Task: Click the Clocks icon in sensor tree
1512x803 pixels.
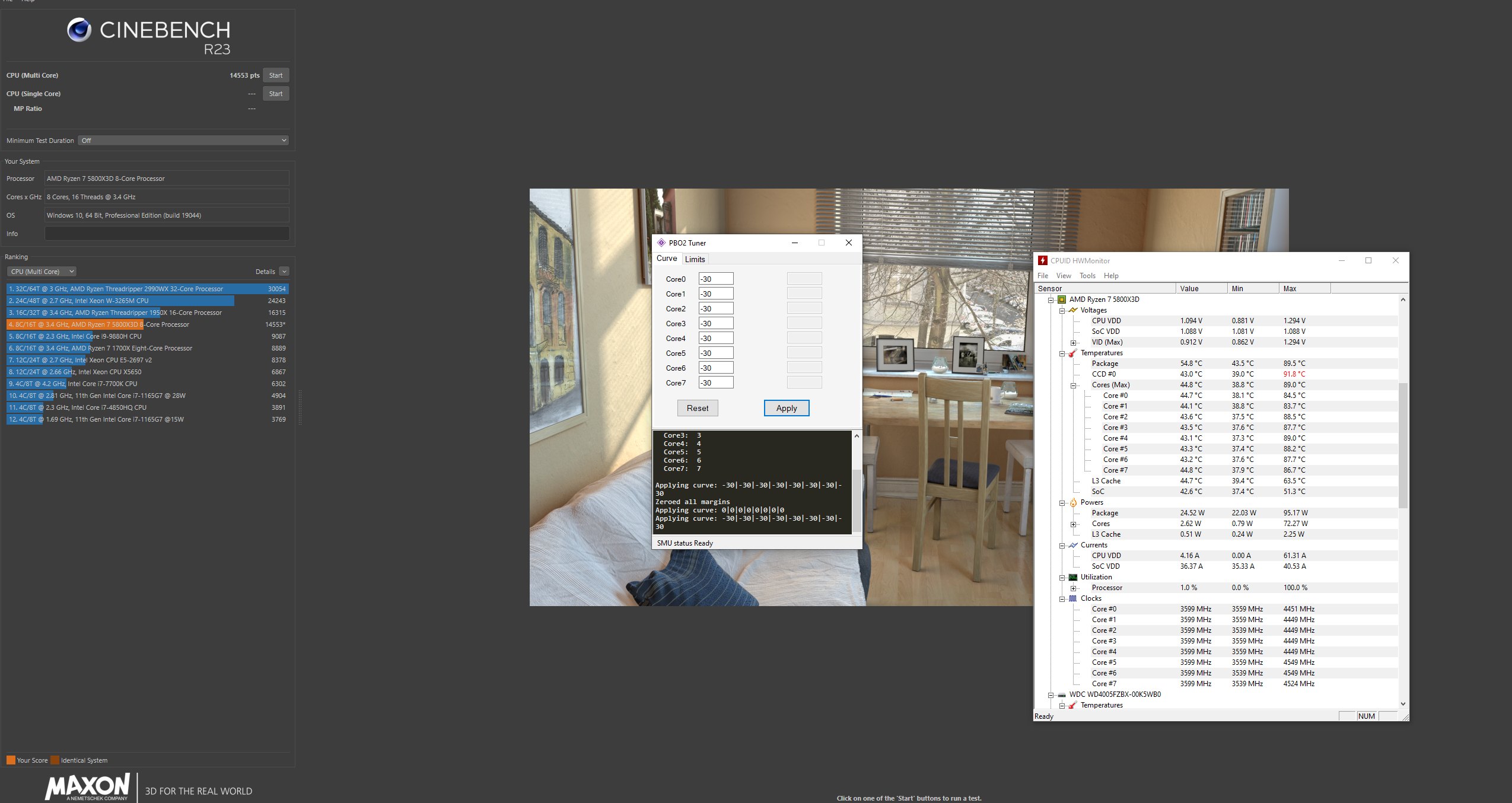Action: [1073, 598]
